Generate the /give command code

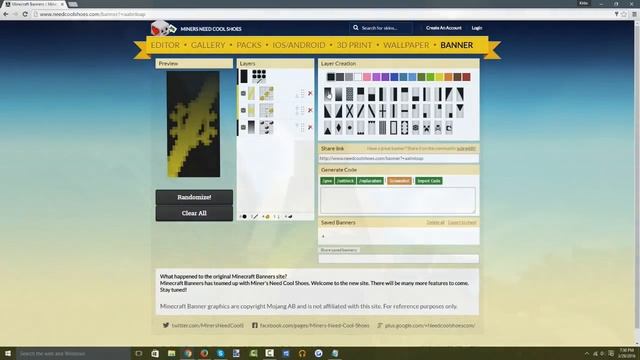point(327,181)
